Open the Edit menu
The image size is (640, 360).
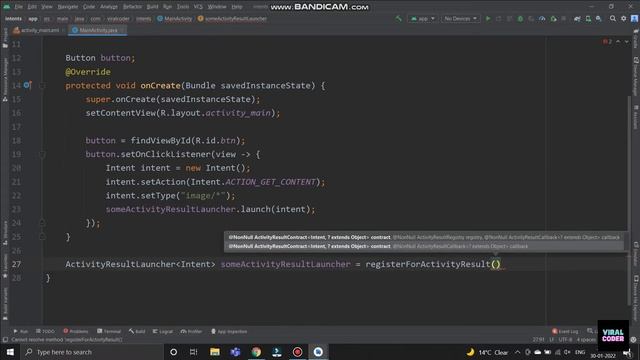click(x=32, y=7)
